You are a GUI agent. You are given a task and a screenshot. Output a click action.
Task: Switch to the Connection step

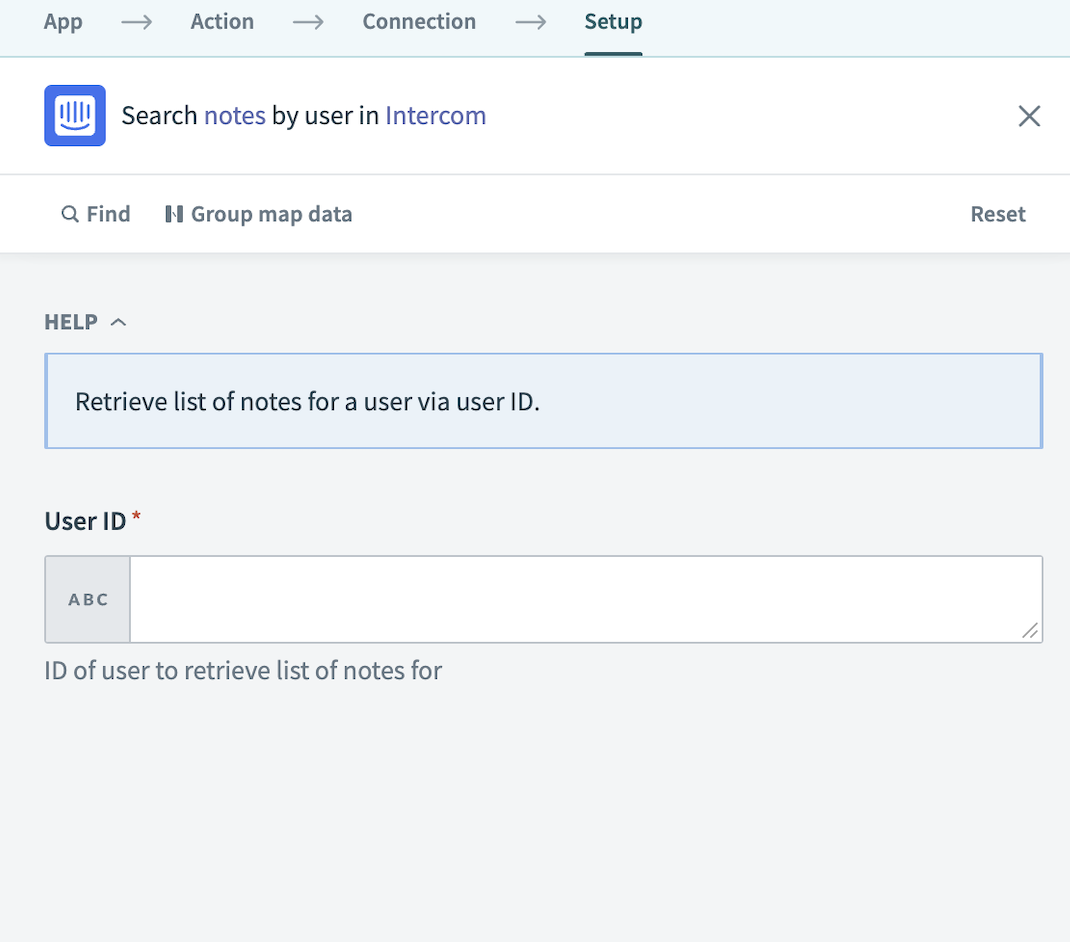[x=419, y=21]
